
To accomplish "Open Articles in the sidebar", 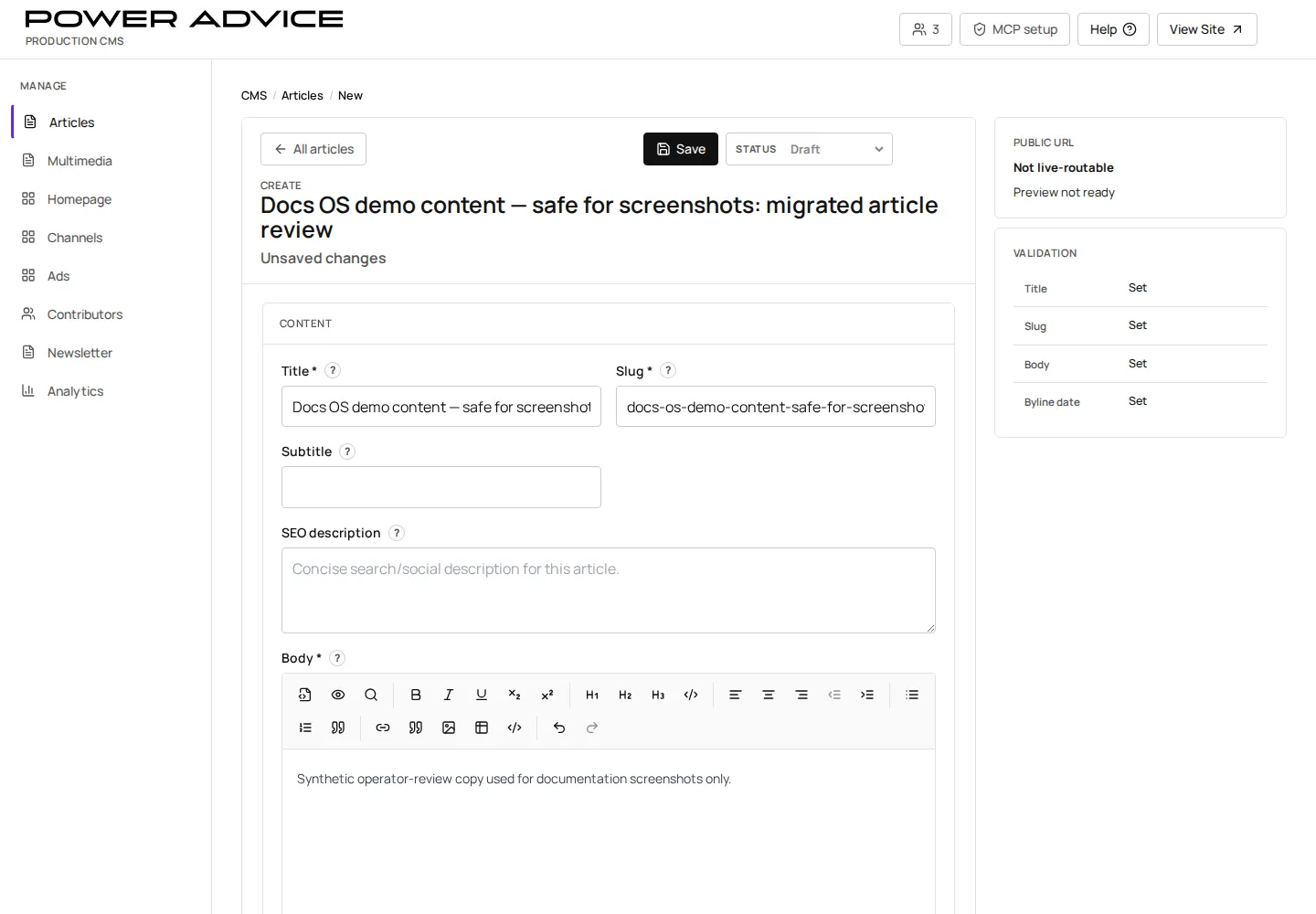I will [x=105, y=122].
